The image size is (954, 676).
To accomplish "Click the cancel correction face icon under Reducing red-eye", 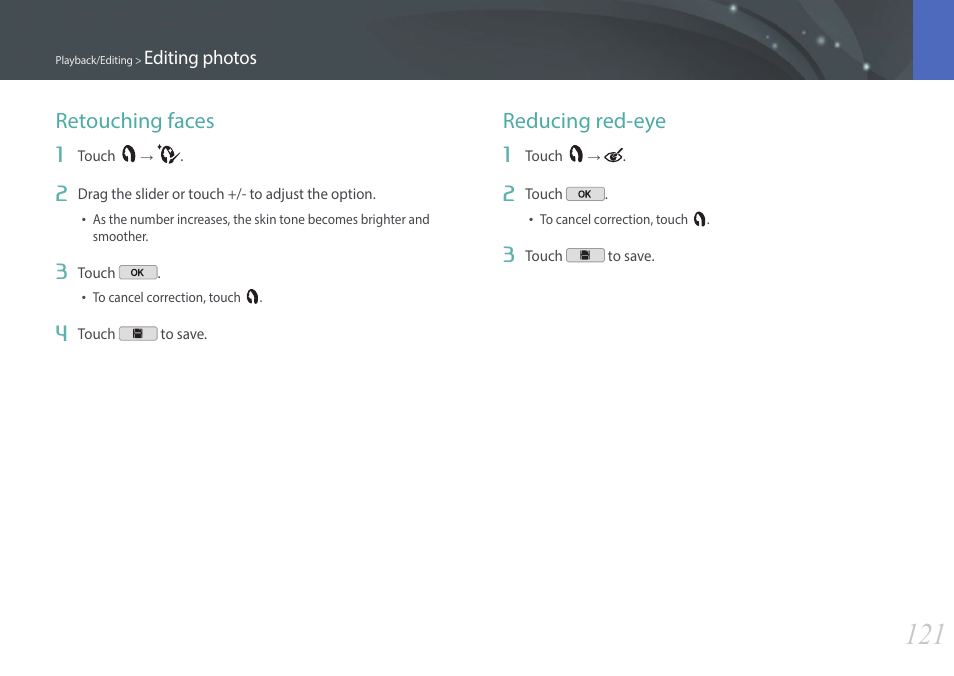I will (x=700, y=219).
